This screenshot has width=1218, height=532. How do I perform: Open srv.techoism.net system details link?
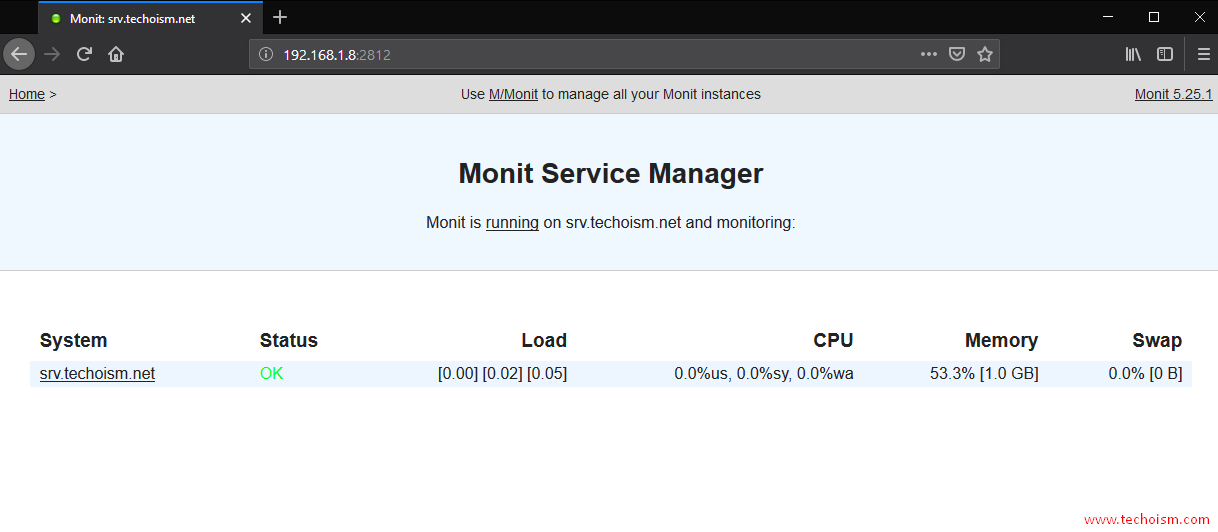coord(97,374)
